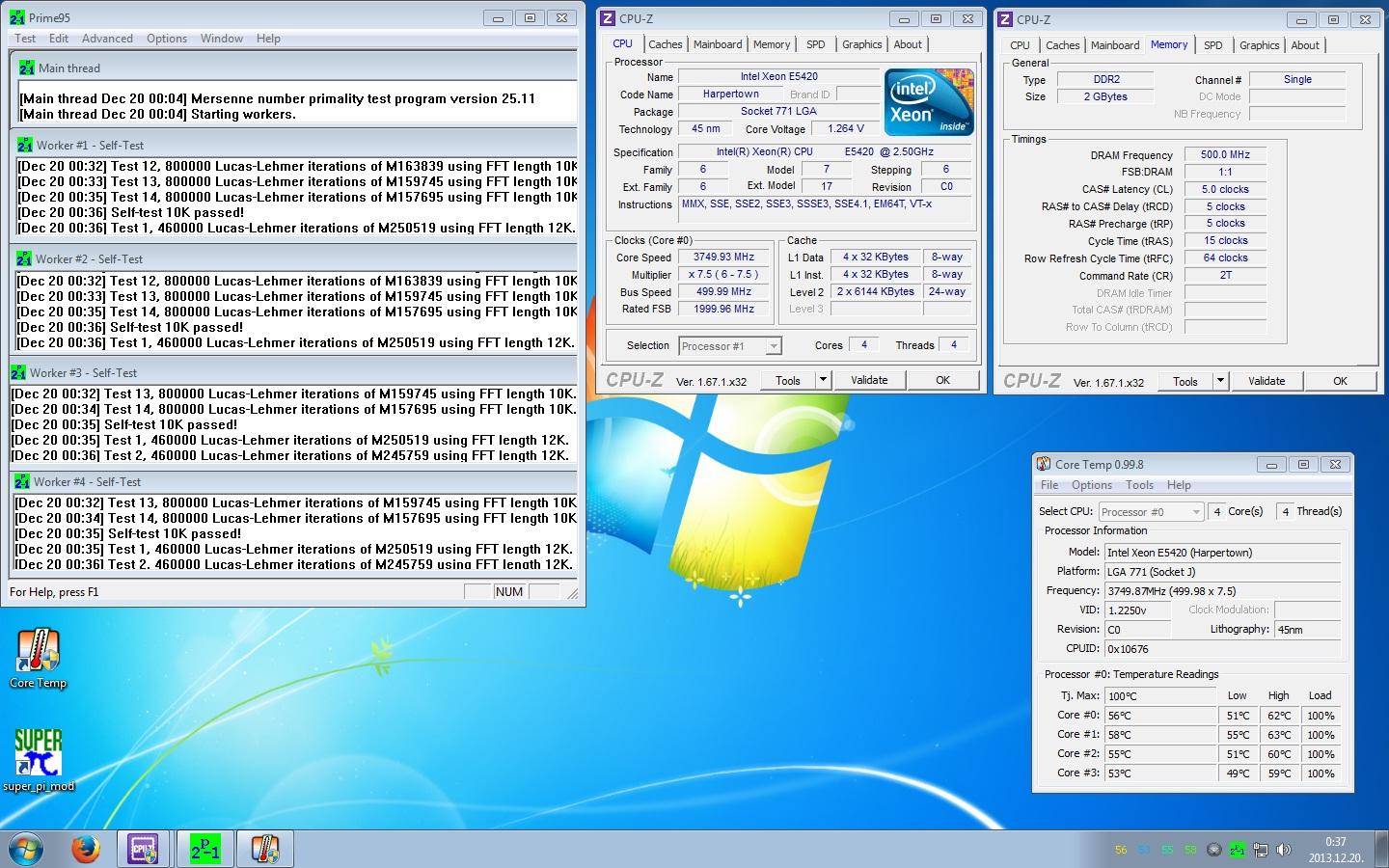The image size is (1389, 868).
Task: Expand Tools dropdown arrow in CPU-Z memory window
Action: [x=1220, y=381]
